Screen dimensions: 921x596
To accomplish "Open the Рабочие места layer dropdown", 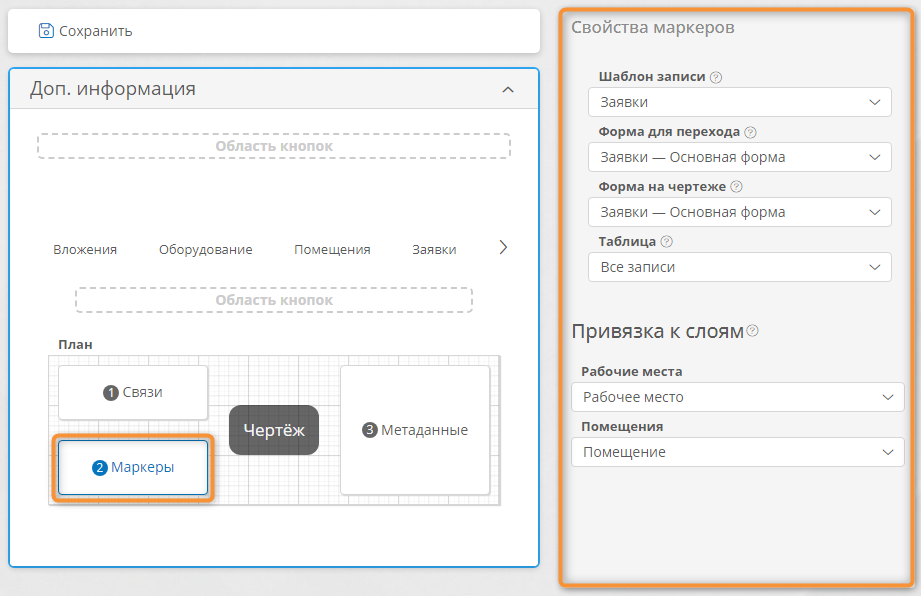I will tap(738, 398).
